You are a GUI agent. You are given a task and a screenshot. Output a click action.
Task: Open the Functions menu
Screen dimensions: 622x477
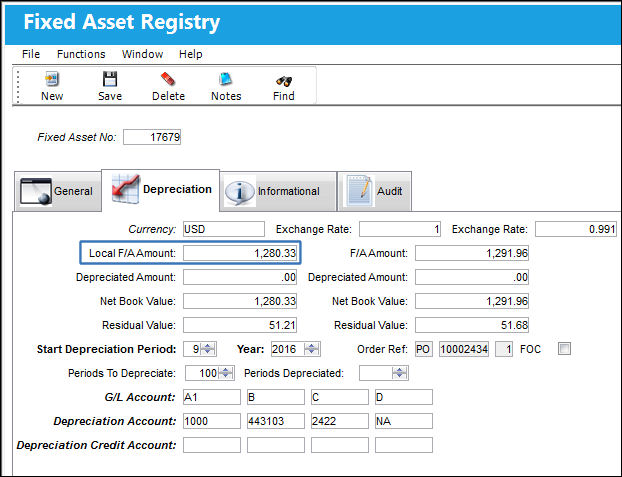click(x=81, y=54)
